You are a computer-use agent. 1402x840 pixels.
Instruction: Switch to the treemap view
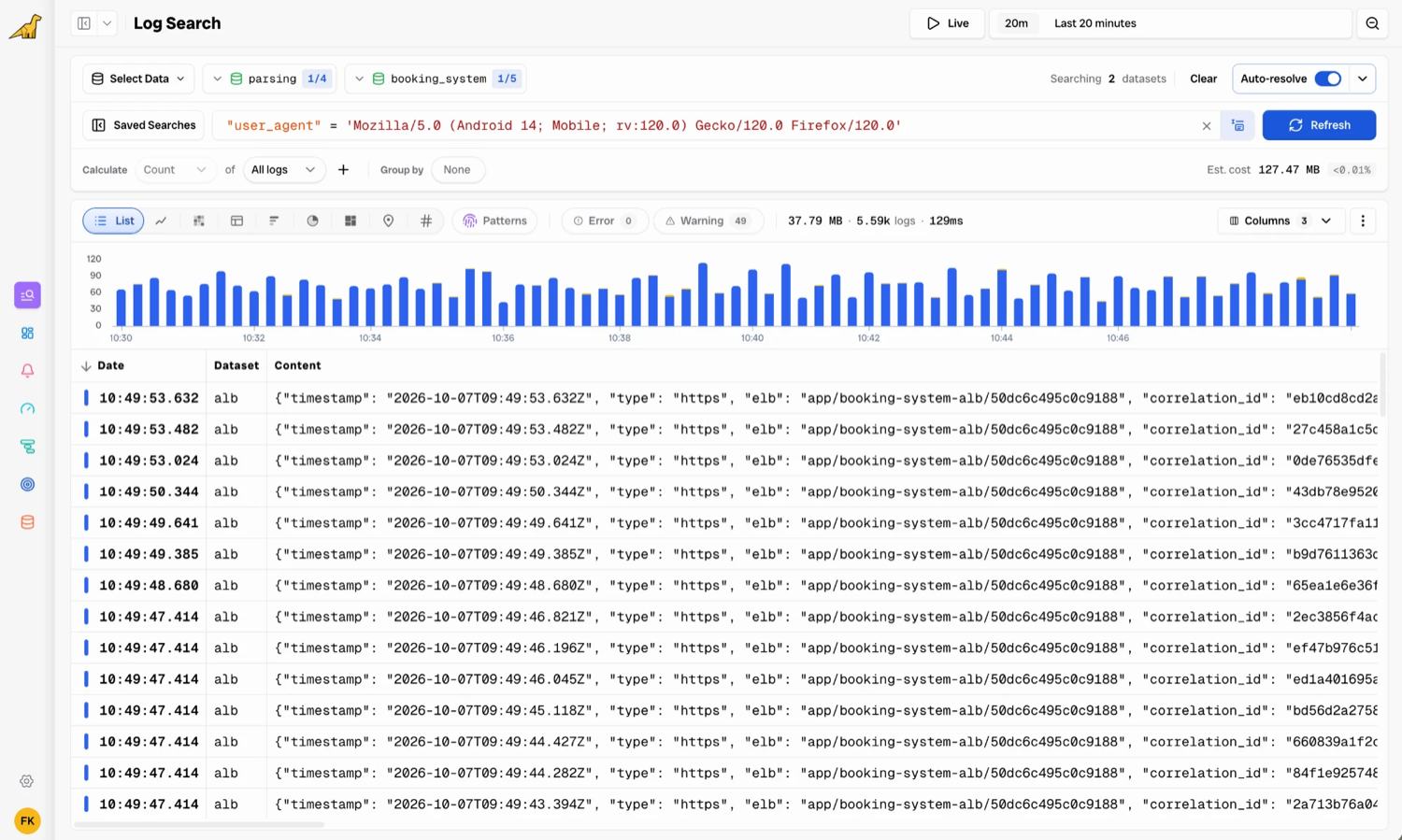[x=350, y=221]
